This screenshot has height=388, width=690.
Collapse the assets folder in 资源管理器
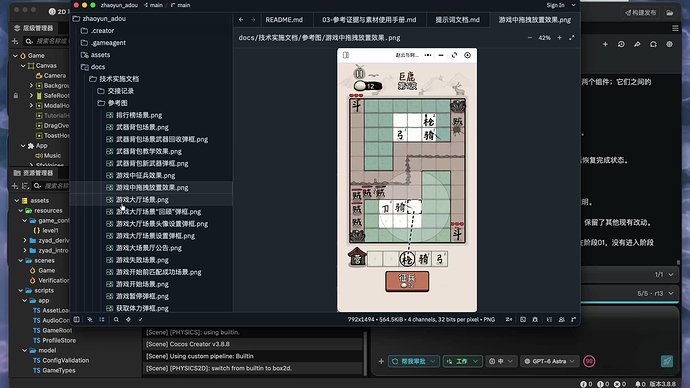point(17,200)
